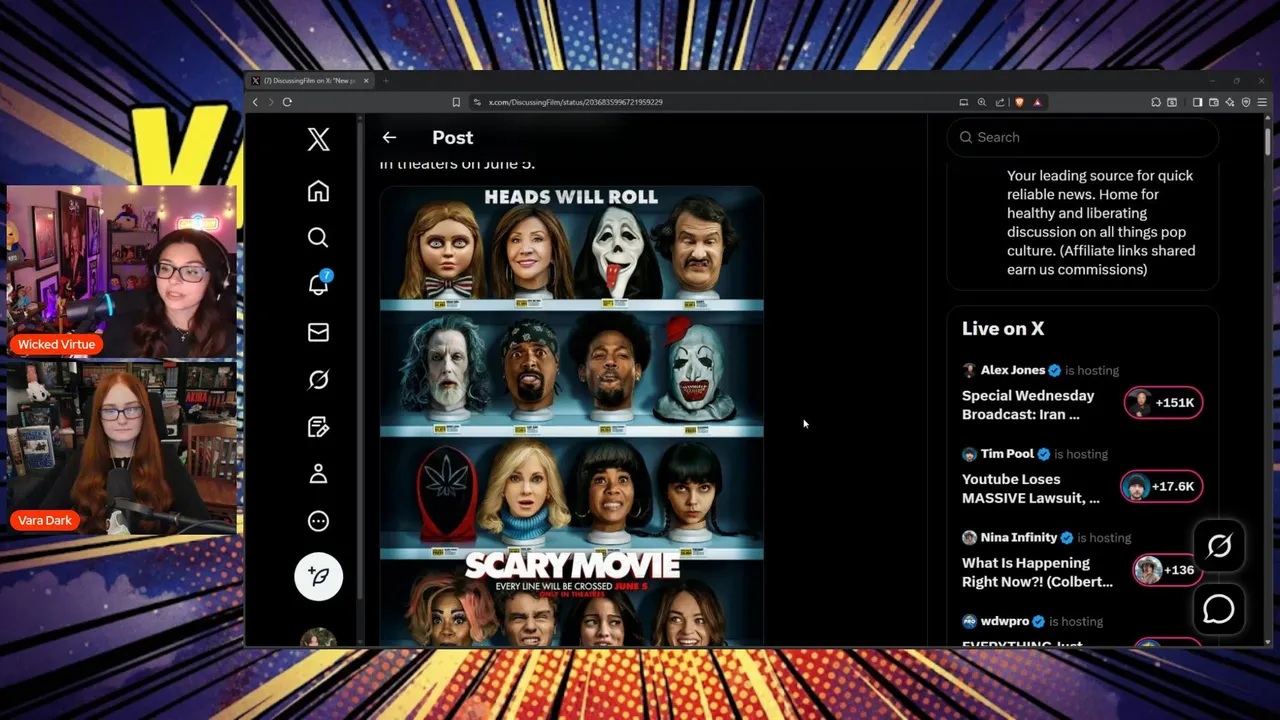Viewport: 1280px width, 720px height.
Task: Open the Brave VPN shield icon
Action: tap(1246, 102)
